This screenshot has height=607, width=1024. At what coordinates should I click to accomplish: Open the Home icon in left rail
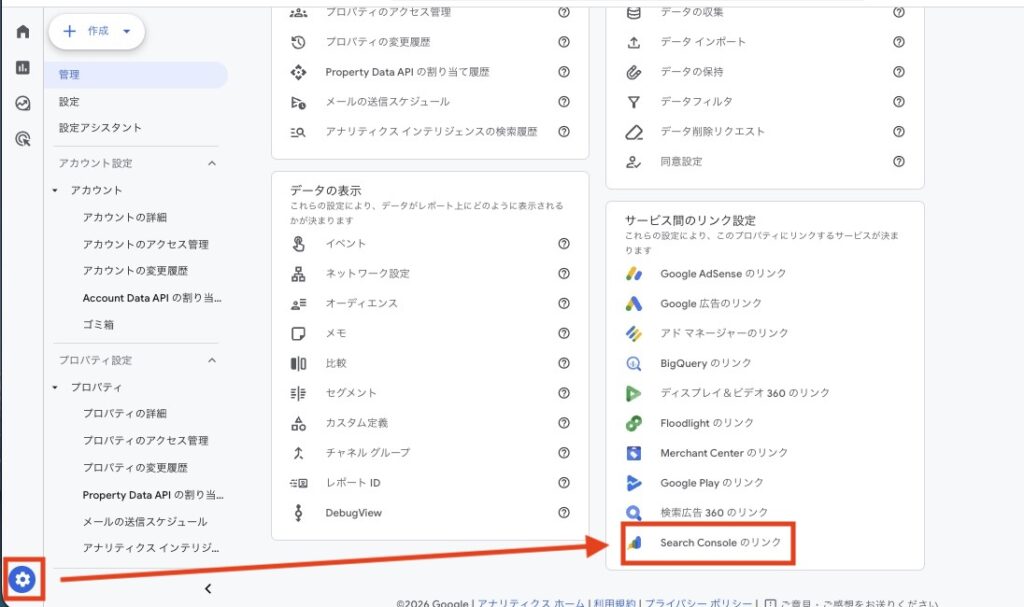[x=22, y=32]
